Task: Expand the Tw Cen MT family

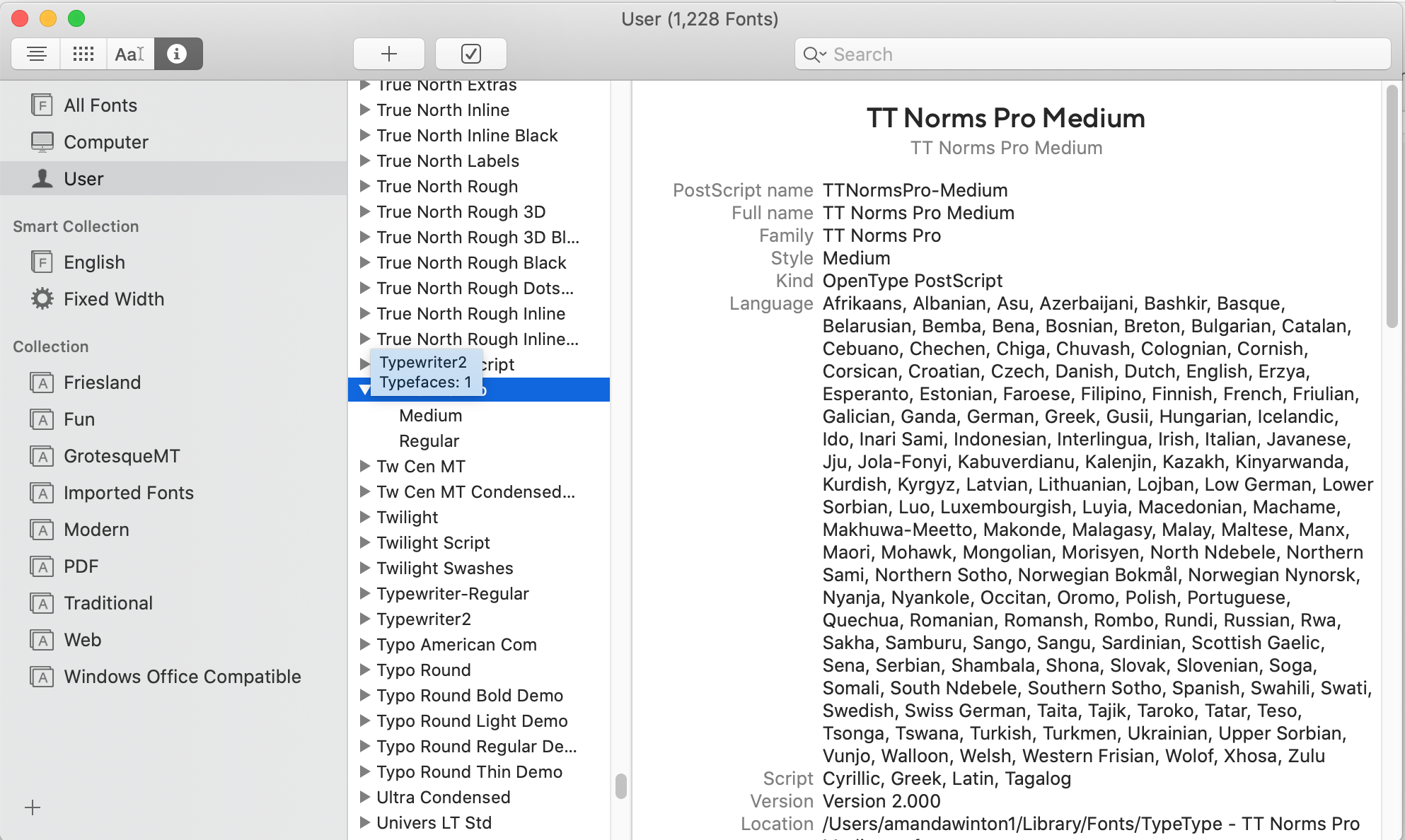Action: [x=365, y=466]
